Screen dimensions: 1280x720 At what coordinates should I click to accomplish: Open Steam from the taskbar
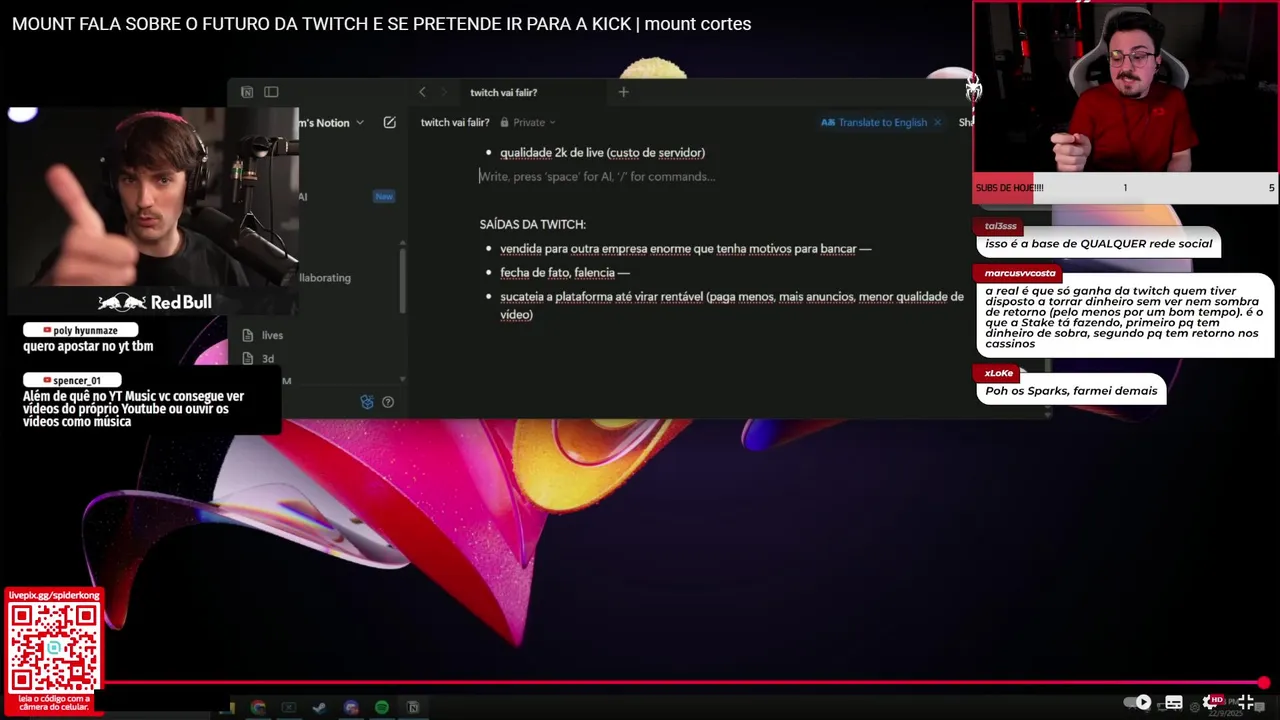[319, 707]
